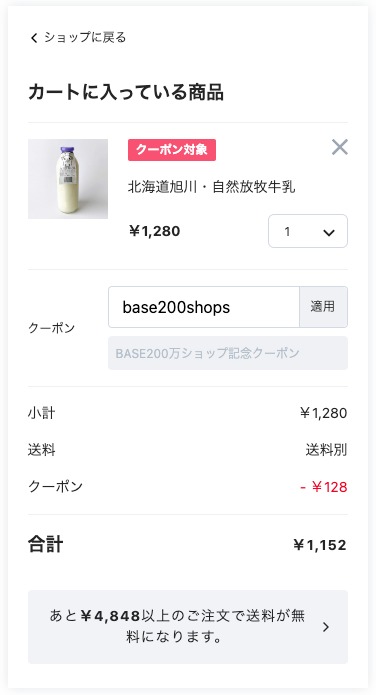The width and height of the screenshot is (376, 695).
Task: Remove the milk item with X icon
Action: click(x=340, y=147)
